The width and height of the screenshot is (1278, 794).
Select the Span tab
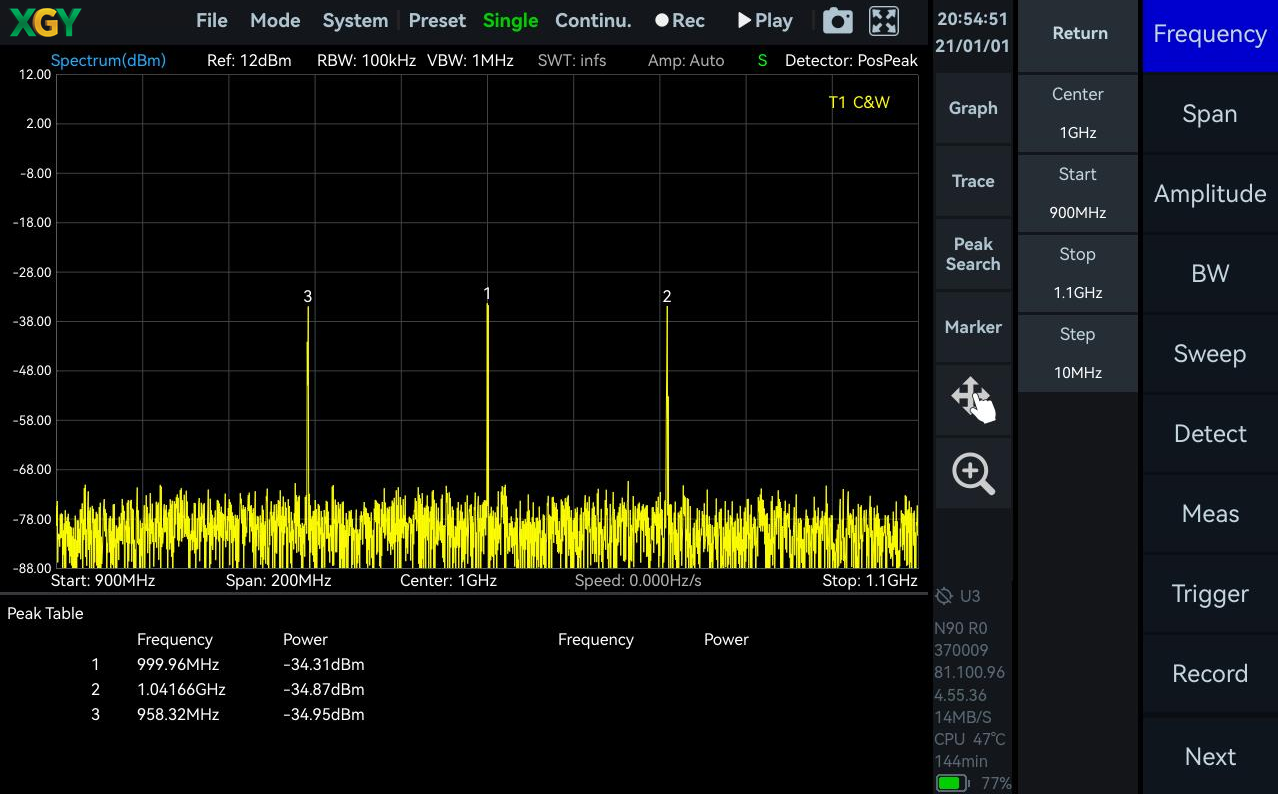click(x=1210, y=114)
